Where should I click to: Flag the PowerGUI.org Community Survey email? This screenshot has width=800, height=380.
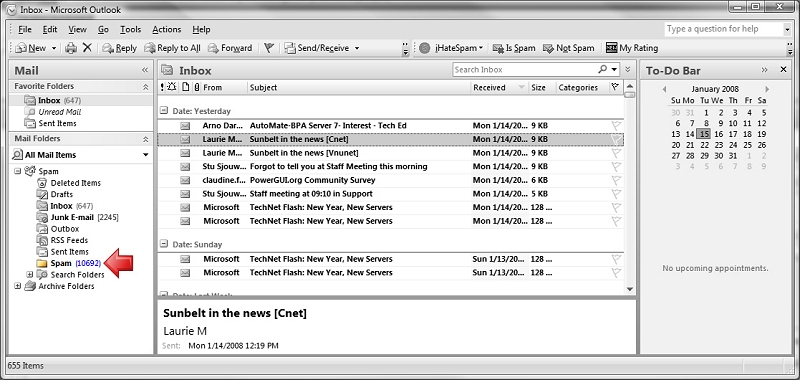pyautogui.click(x=616, y=180)
